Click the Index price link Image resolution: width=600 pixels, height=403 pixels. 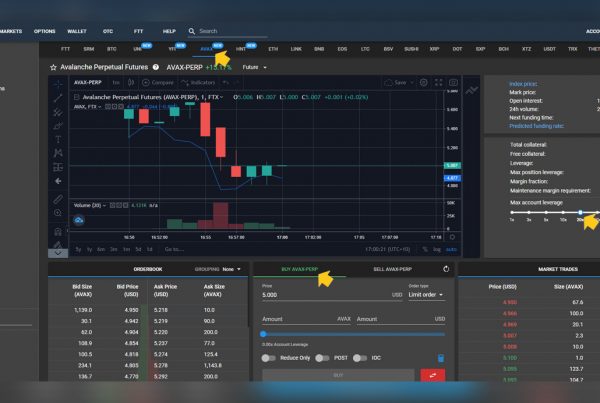pos(523,84)
